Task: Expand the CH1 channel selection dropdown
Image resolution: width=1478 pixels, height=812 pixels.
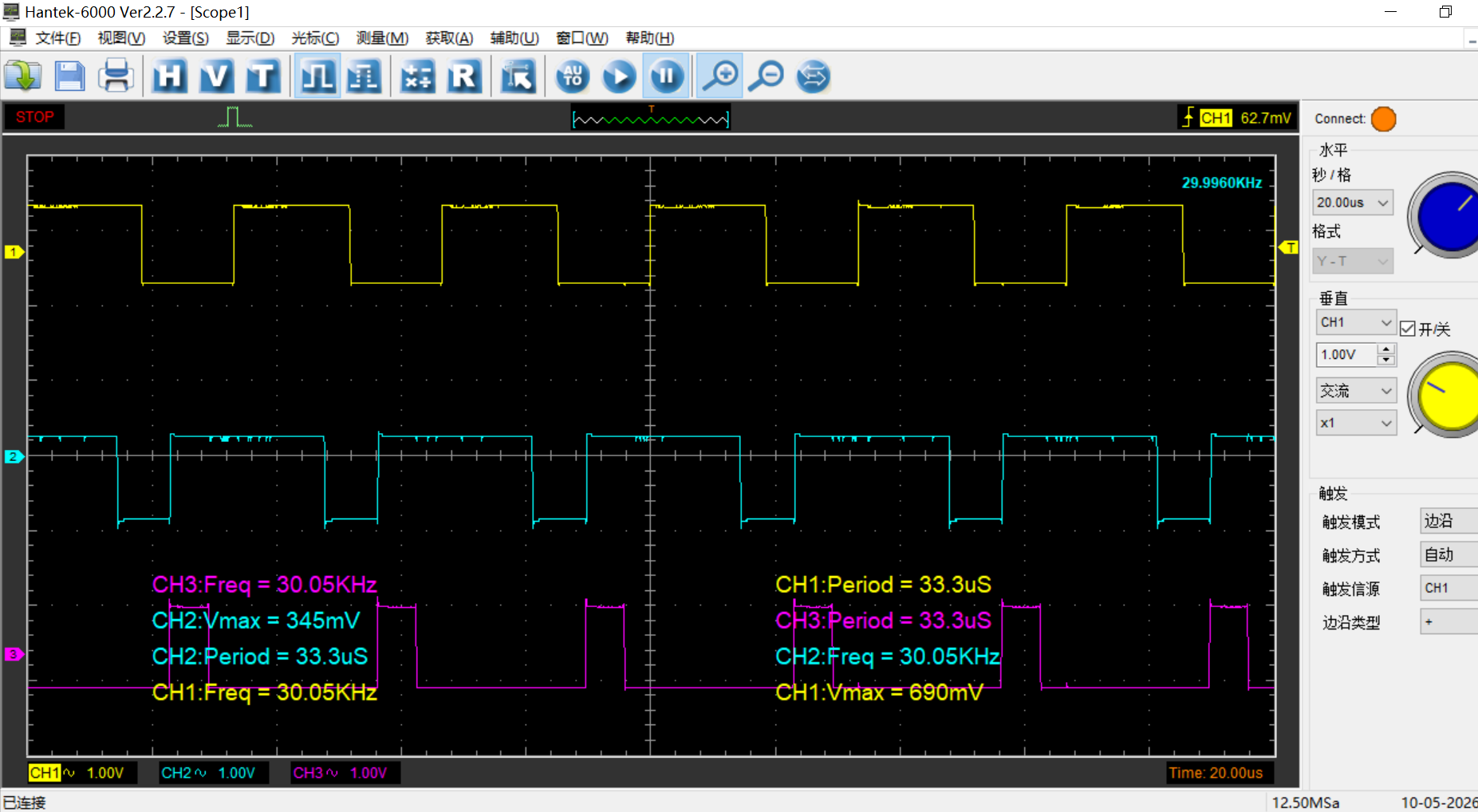Action: [1356, 322]
